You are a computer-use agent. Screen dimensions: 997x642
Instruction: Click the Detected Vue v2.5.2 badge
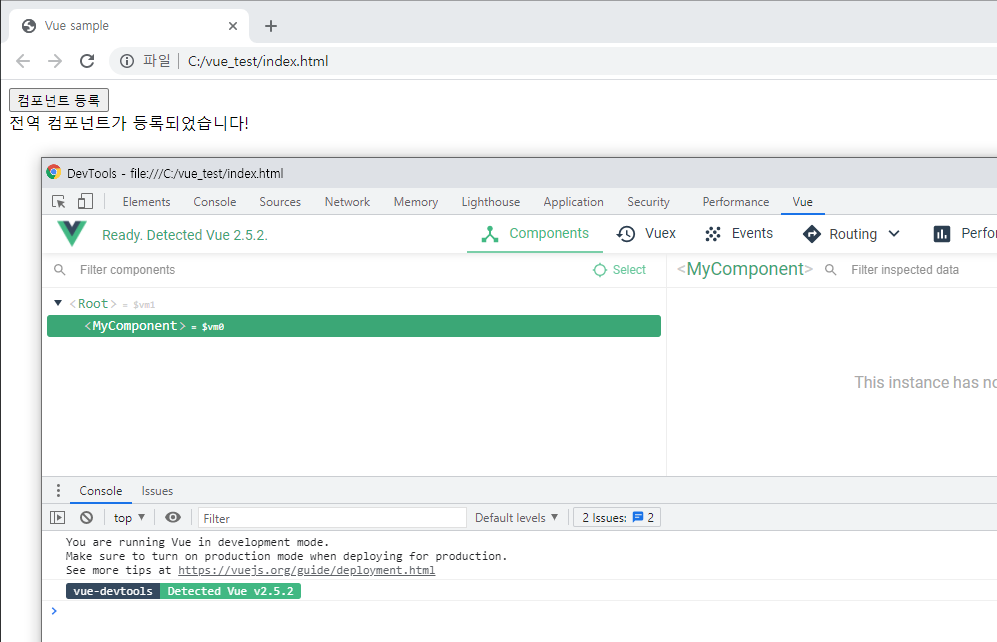pyautogui.click(x=230, y=591)
